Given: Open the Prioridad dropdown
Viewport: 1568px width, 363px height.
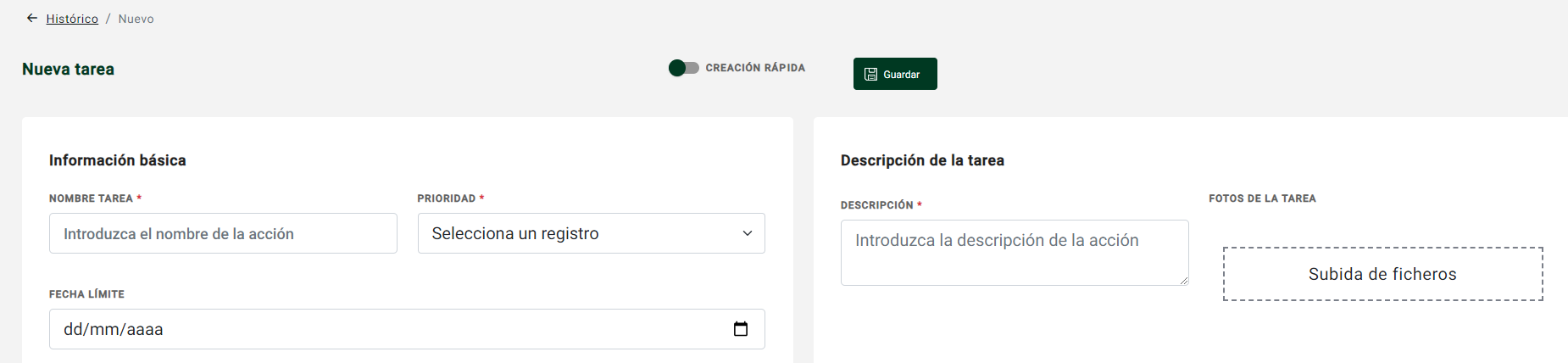Looking at the screenshot, I should (592, 233).
